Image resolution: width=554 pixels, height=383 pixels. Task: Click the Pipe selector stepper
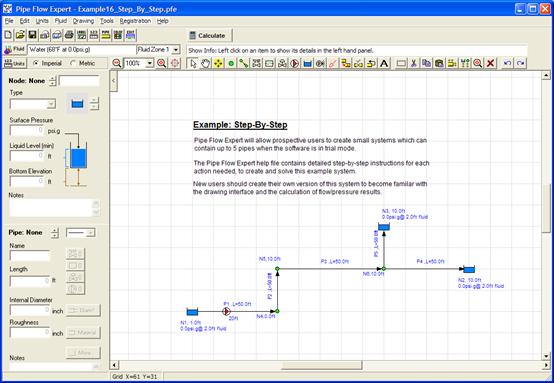tap(54, 232)
